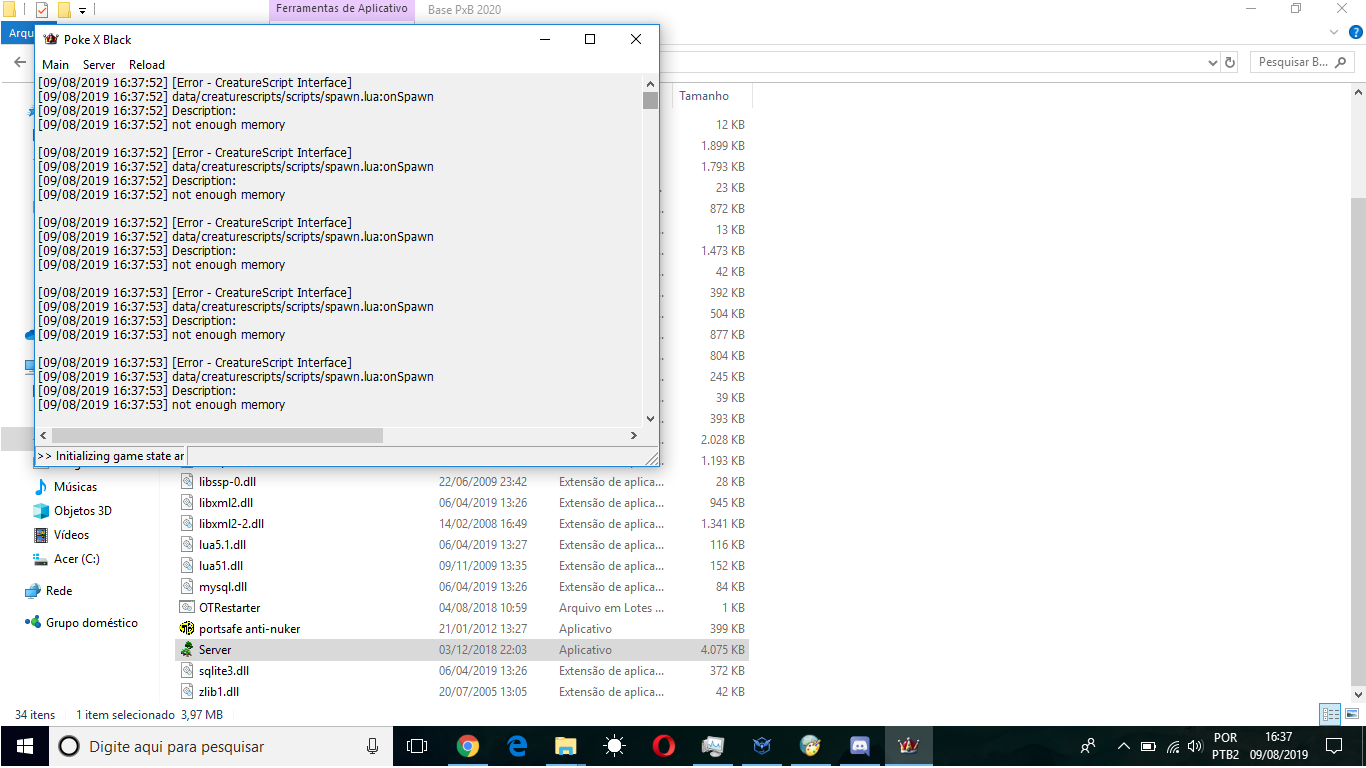Click the portsafe anti-nuker file icon

187,629
